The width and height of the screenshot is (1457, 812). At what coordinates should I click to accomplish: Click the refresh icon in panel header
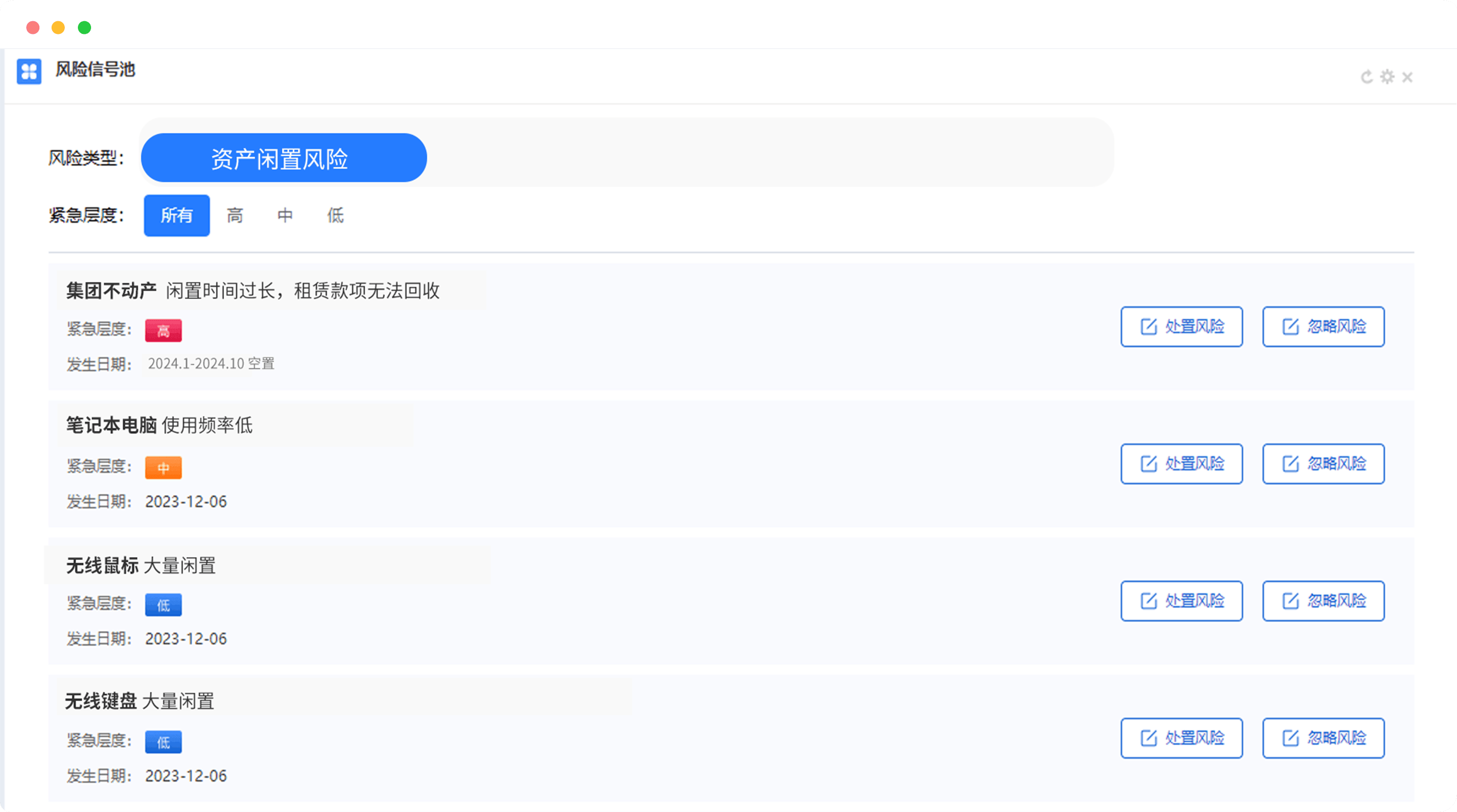click(1366, 77)
